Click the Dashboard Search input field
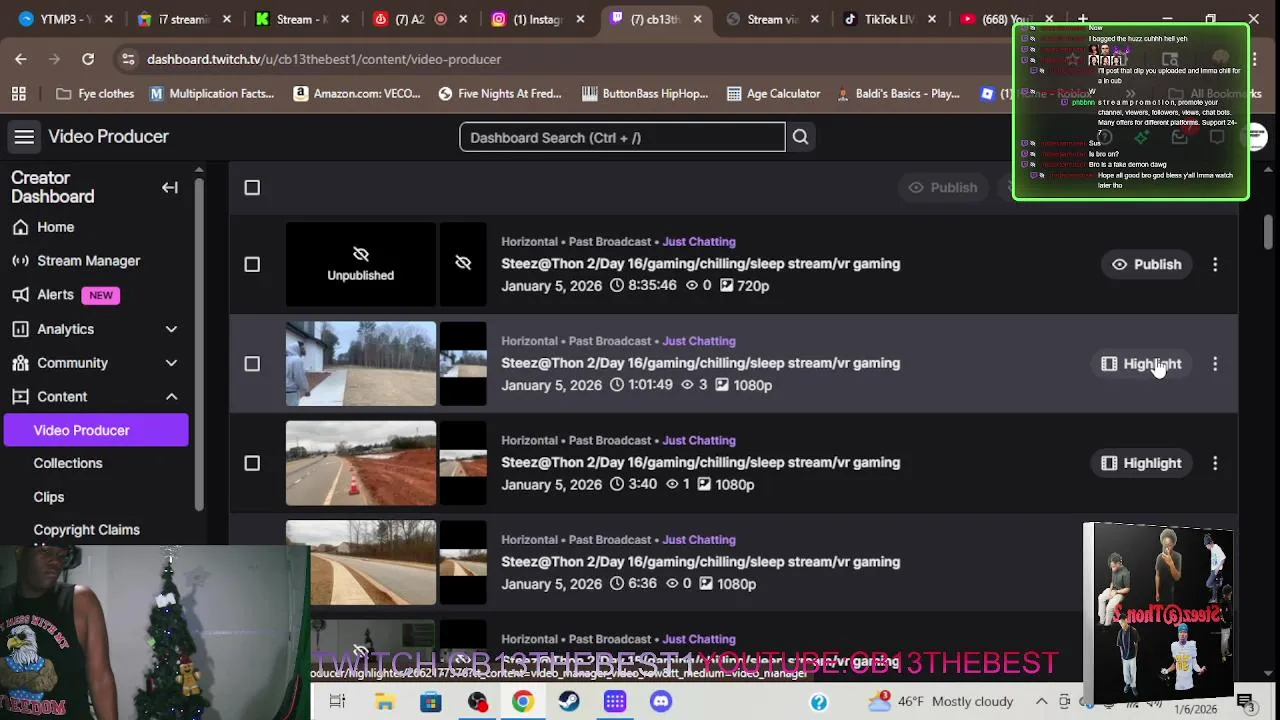The width and height of the screenshot is (1280, 720). (622, 137)
